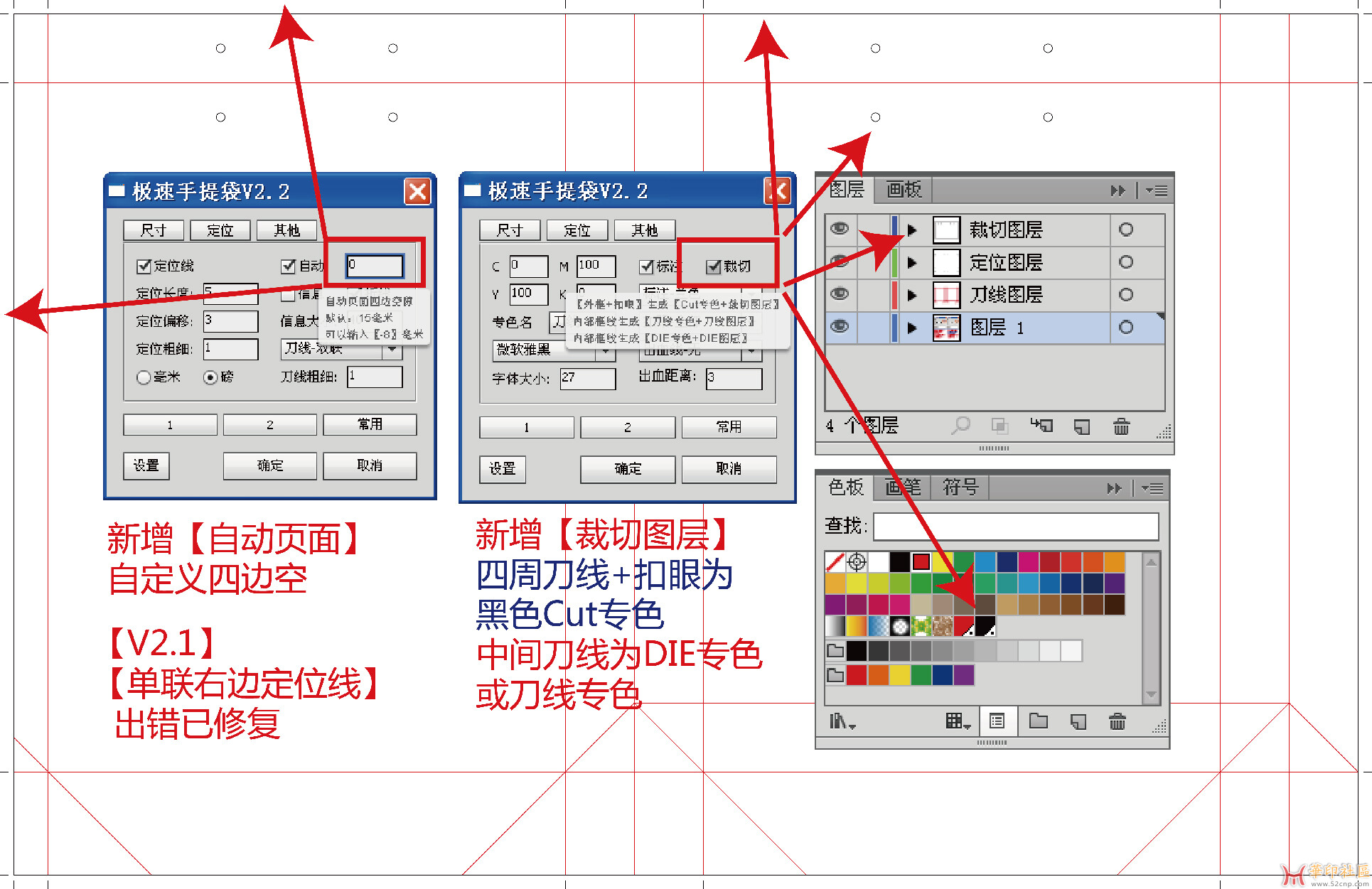This screenshot has width=1372, height=889.
Task: Click the 查找 search field in Swatches
Action: (x=1016, y=527)
